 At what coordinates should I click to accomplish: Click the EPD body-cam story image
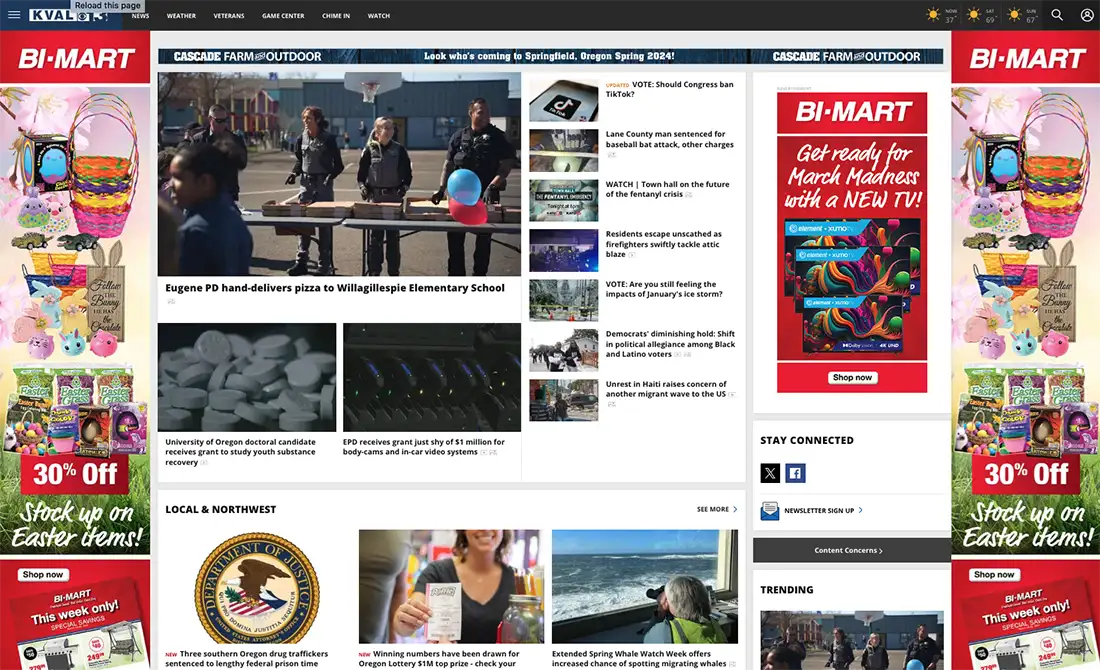point(431,377)
